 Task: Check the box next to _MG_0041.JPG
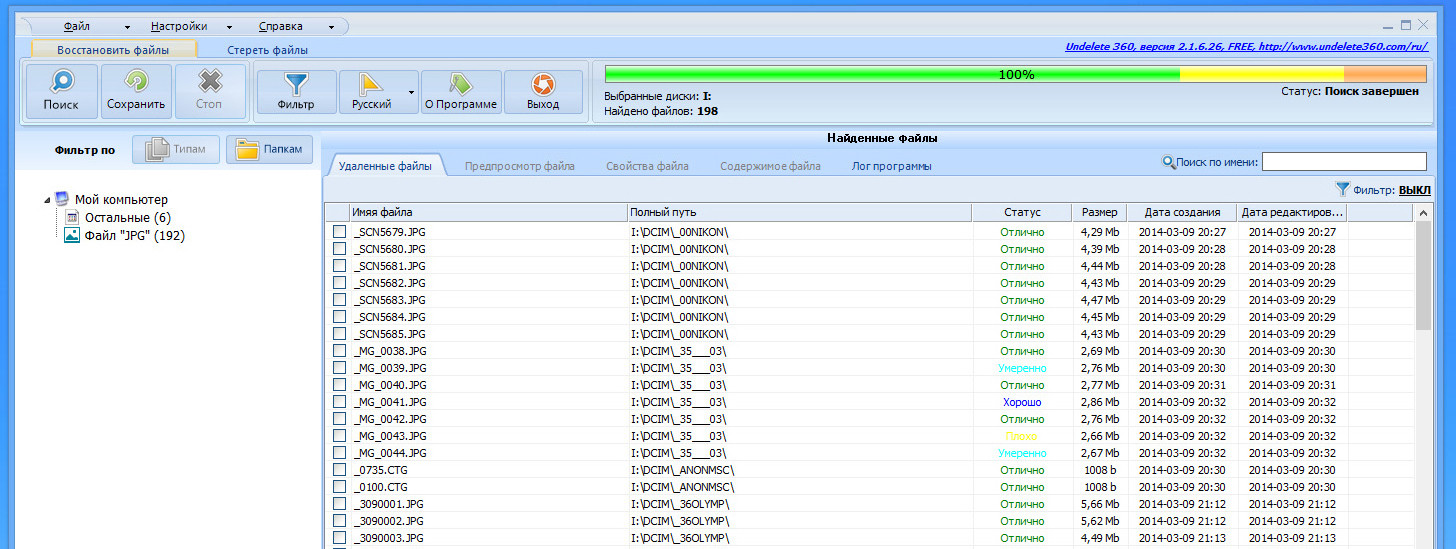pyautogui.click(x=339, y=402)
